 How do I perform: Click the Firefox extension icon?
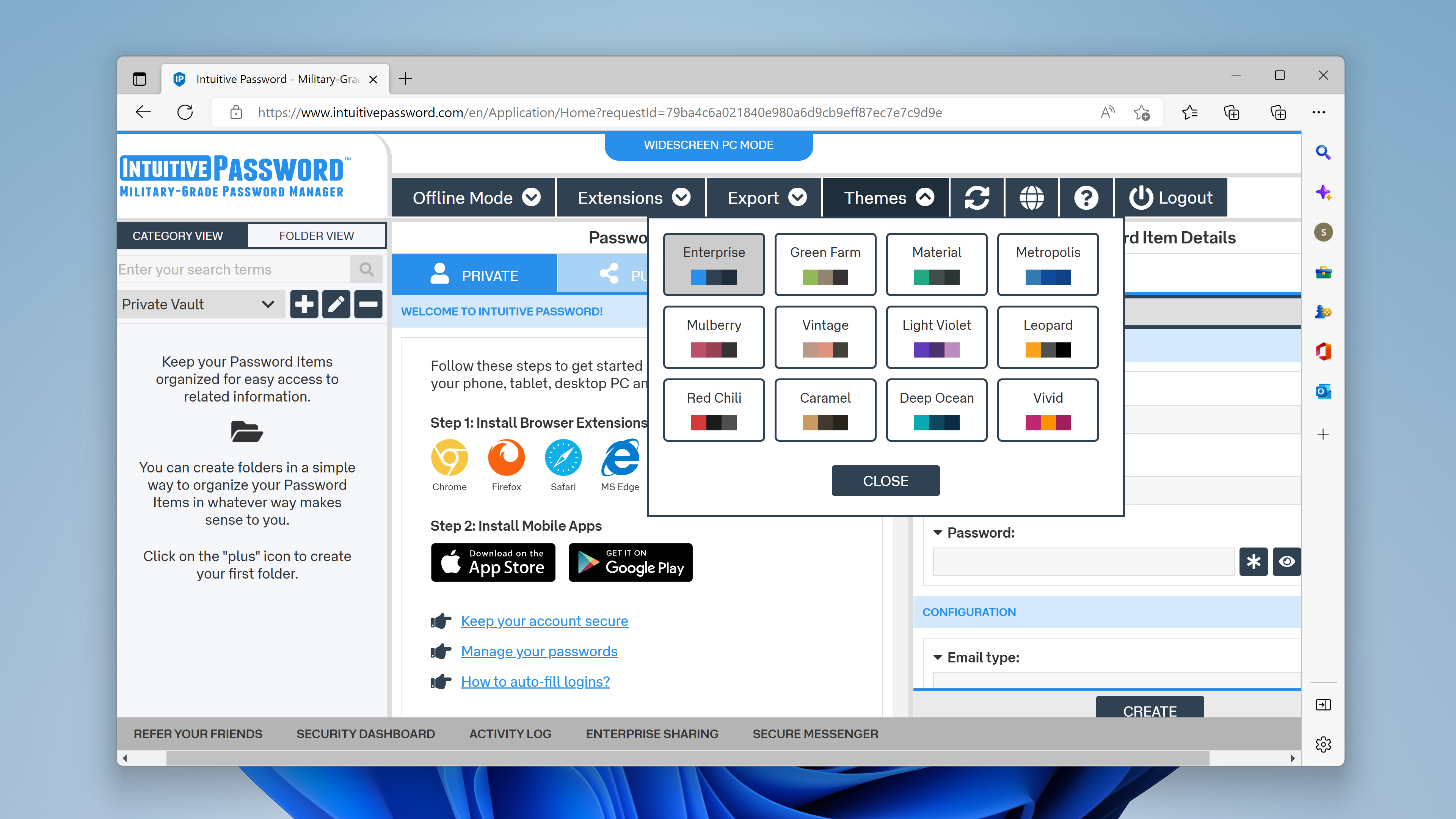[507, 458]
